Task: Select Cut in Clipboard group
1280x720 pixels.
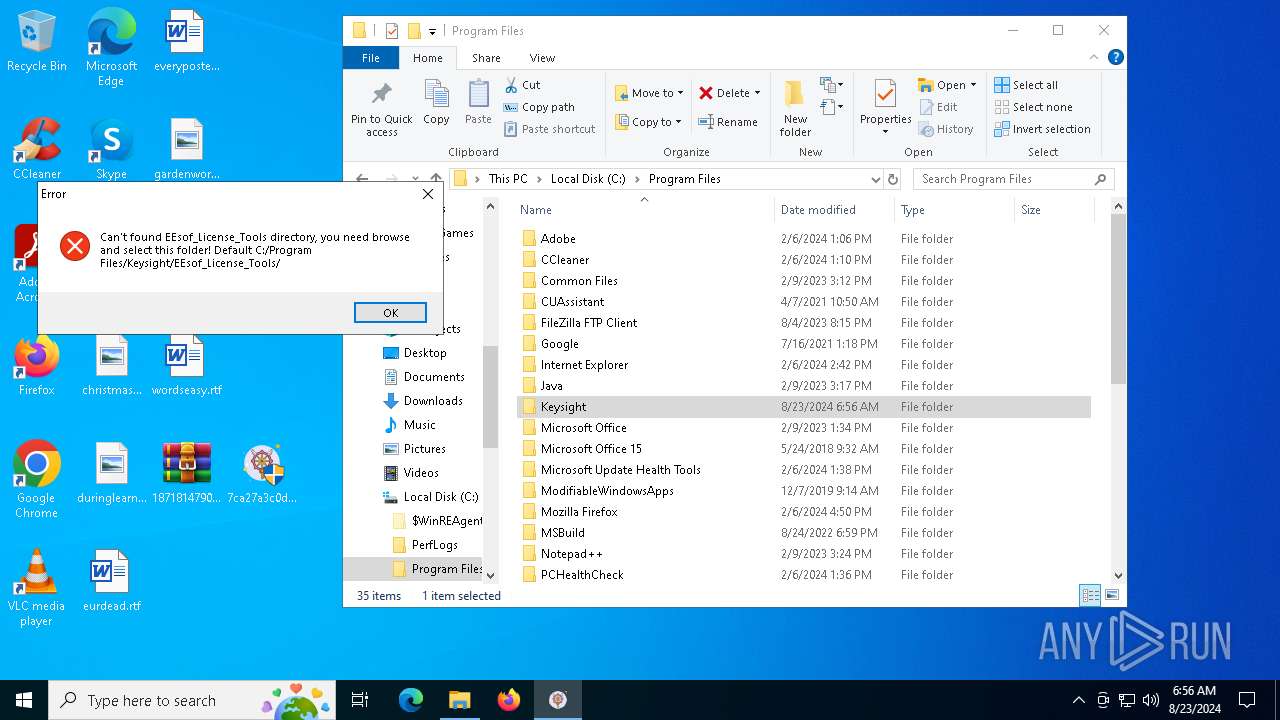Action: pyautogui.click(x=522, y=85)
